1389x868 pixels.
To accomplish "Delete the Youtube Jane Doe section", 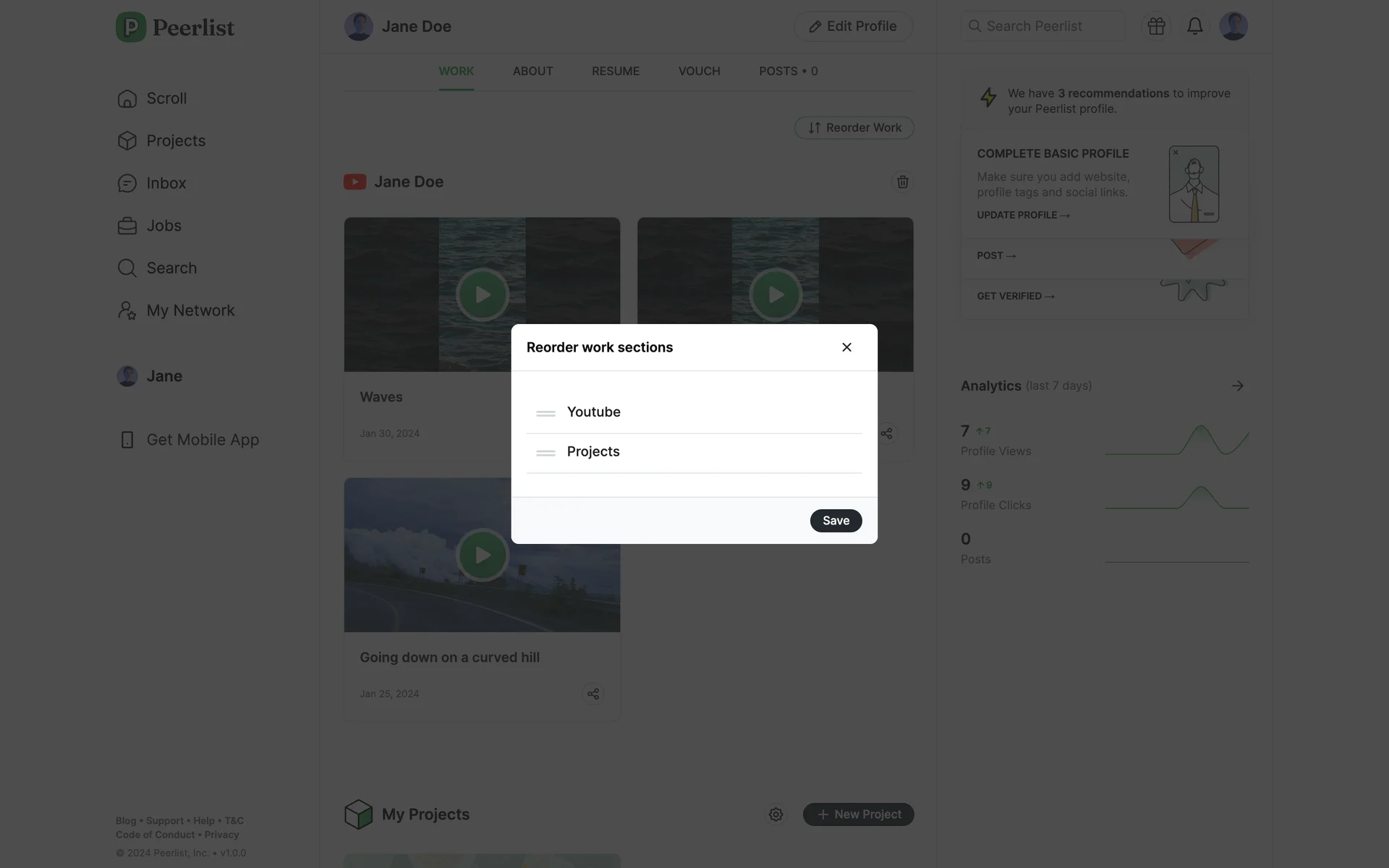I will click(x=902, y=182).
